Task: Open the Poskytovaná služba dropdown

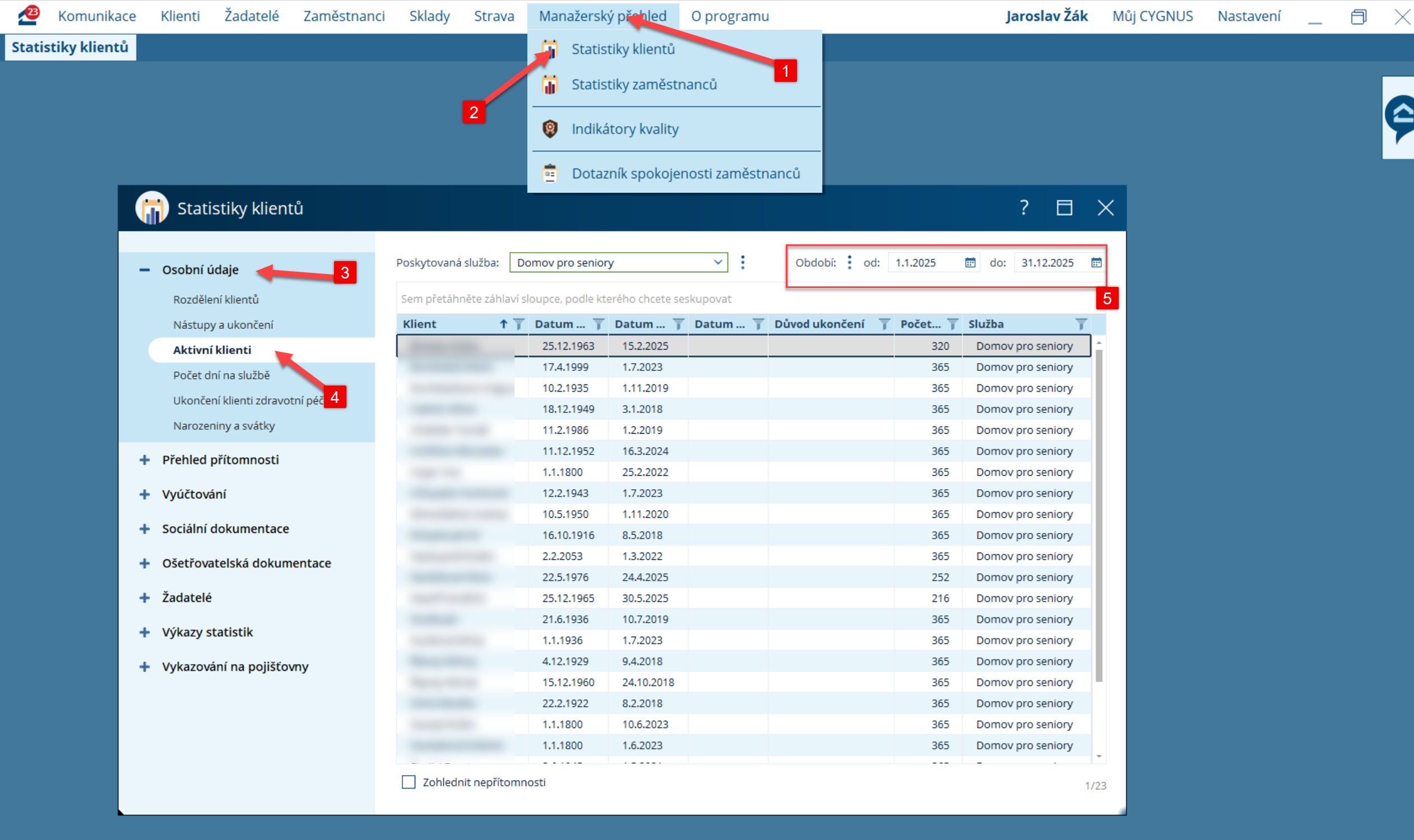Action: click(x=618, y=263)
